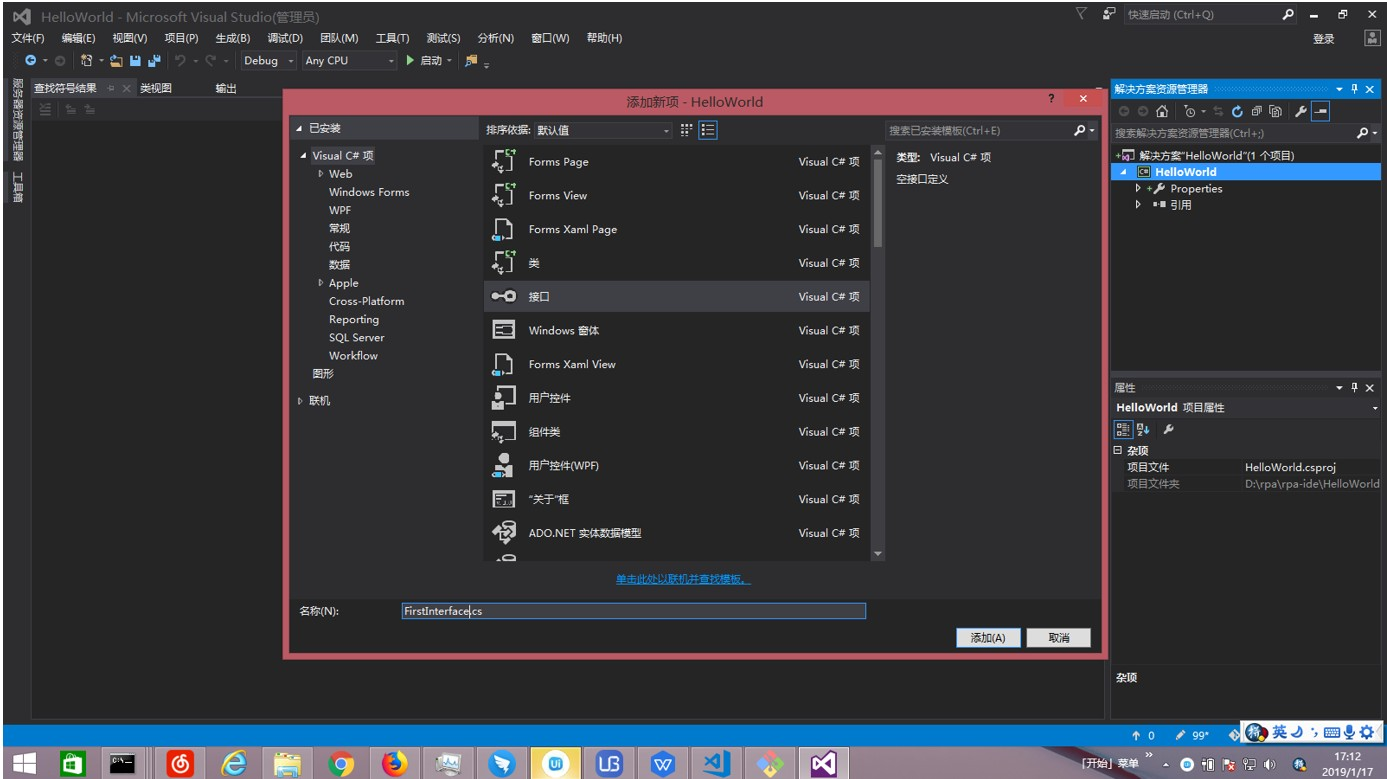Screen dimensions: 1387x779
Task: Select the 用户控件(WPF) template
Action: pyautogui.click(x=677, y=465)
